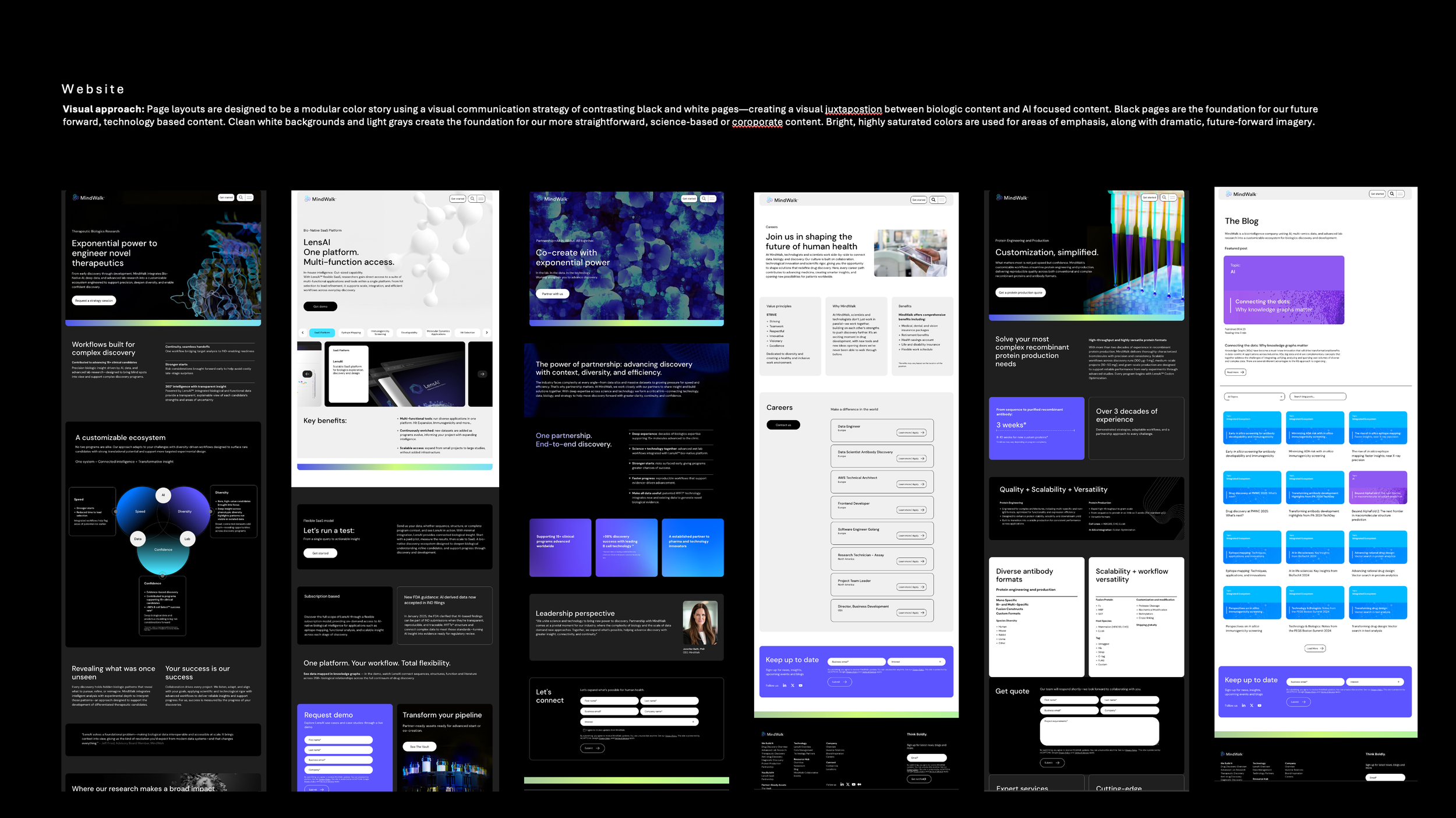Click Search blog posts input field

pyautogui.click(x=1318, y=397)
